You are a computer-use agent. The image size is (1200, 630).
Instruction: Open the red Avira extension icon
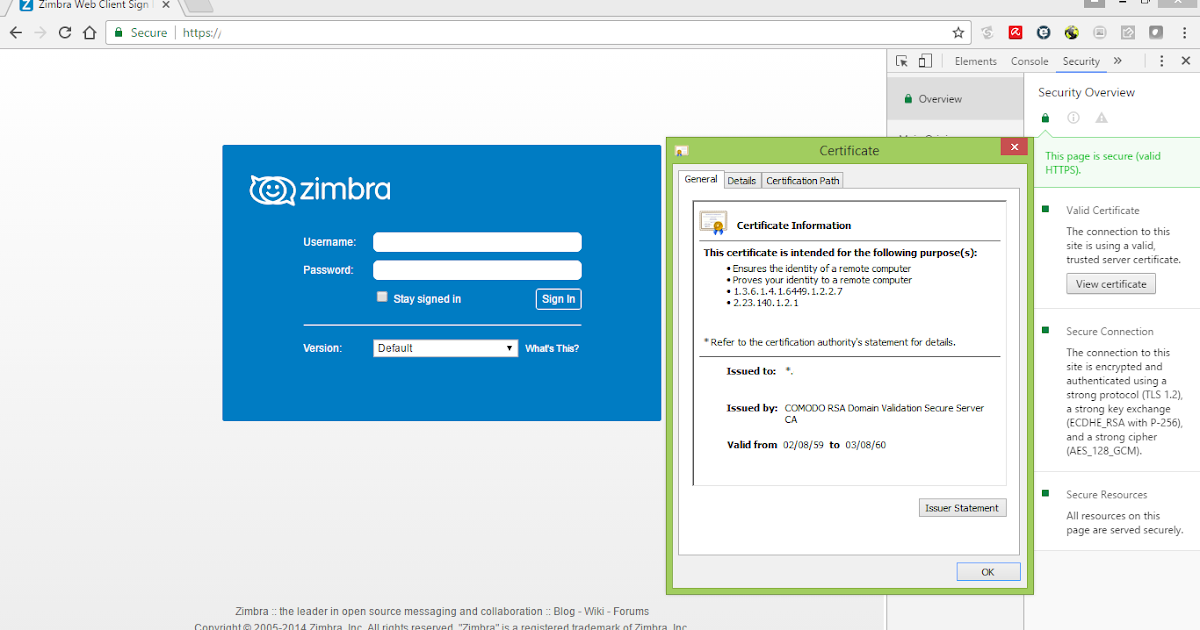point(1015,33)
